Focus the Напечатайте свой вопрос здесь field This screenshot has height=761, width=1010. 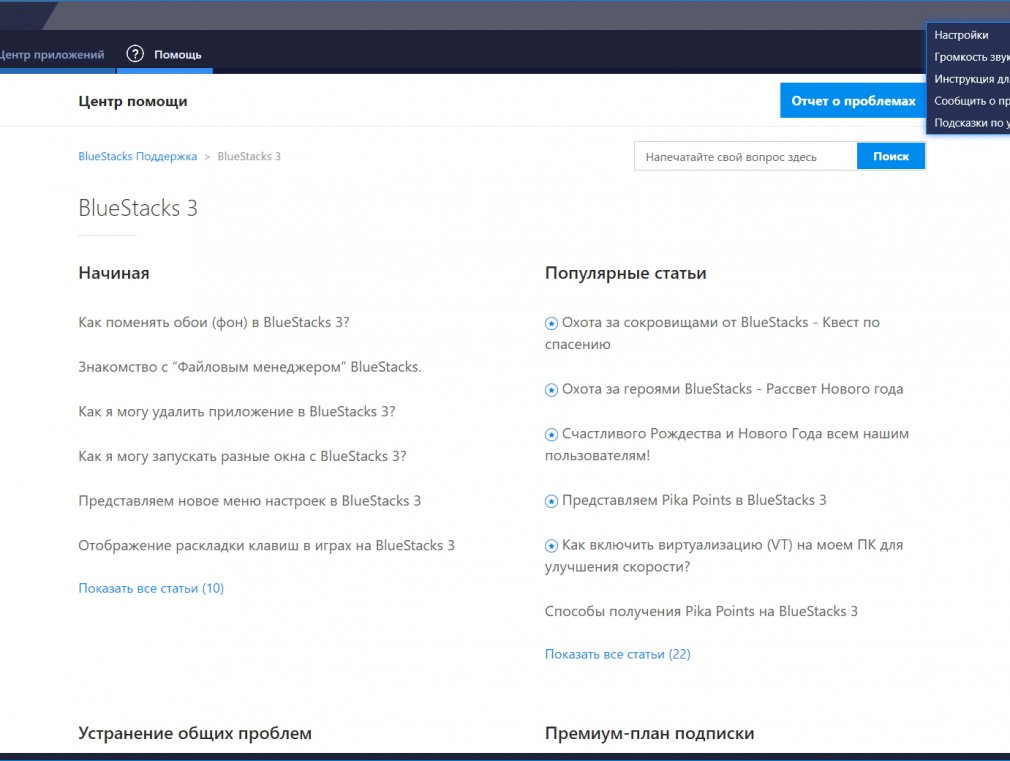point(745,157)
